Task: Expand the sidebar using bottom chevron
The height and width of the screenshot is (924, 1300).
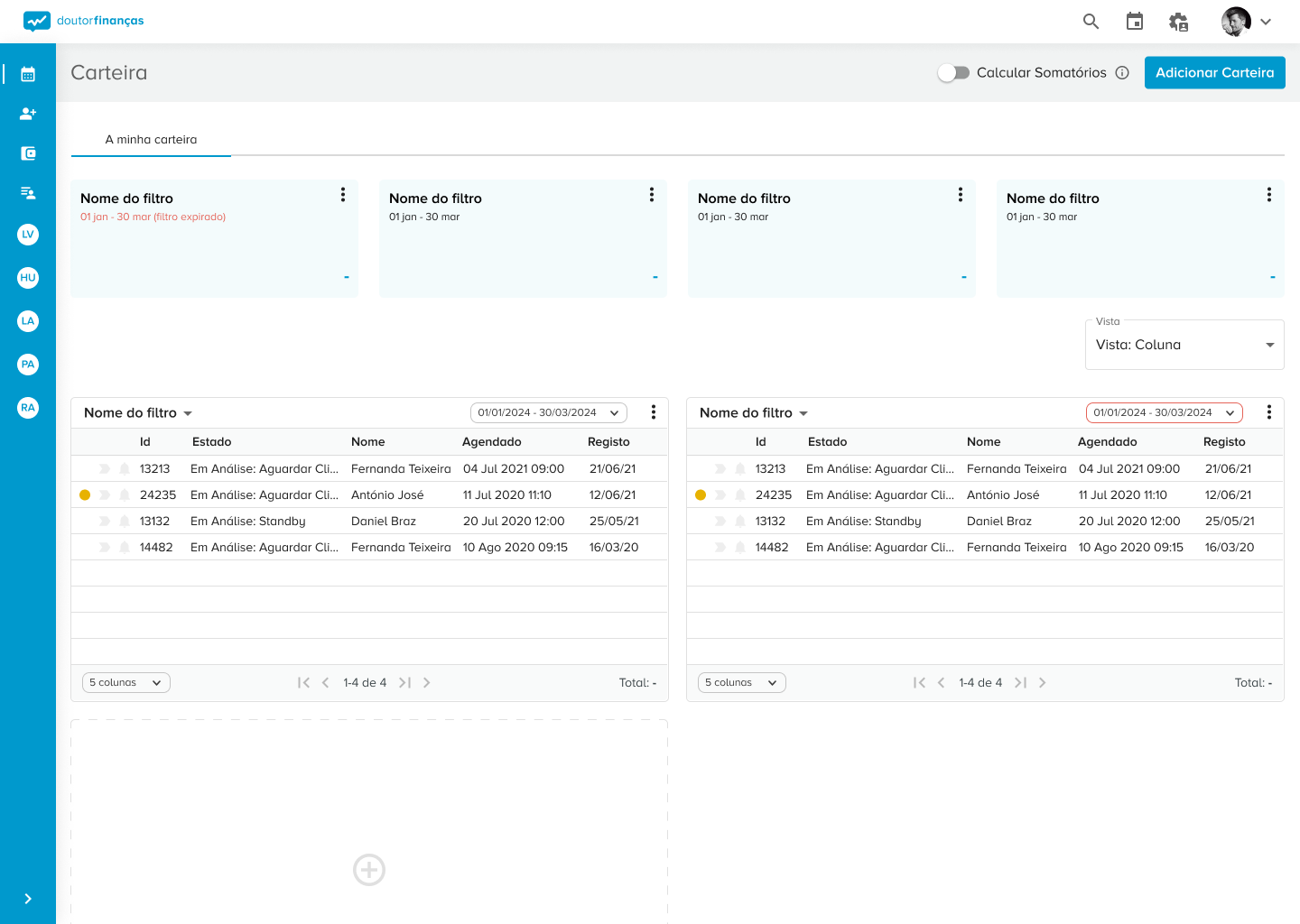Action: [28, 899]
